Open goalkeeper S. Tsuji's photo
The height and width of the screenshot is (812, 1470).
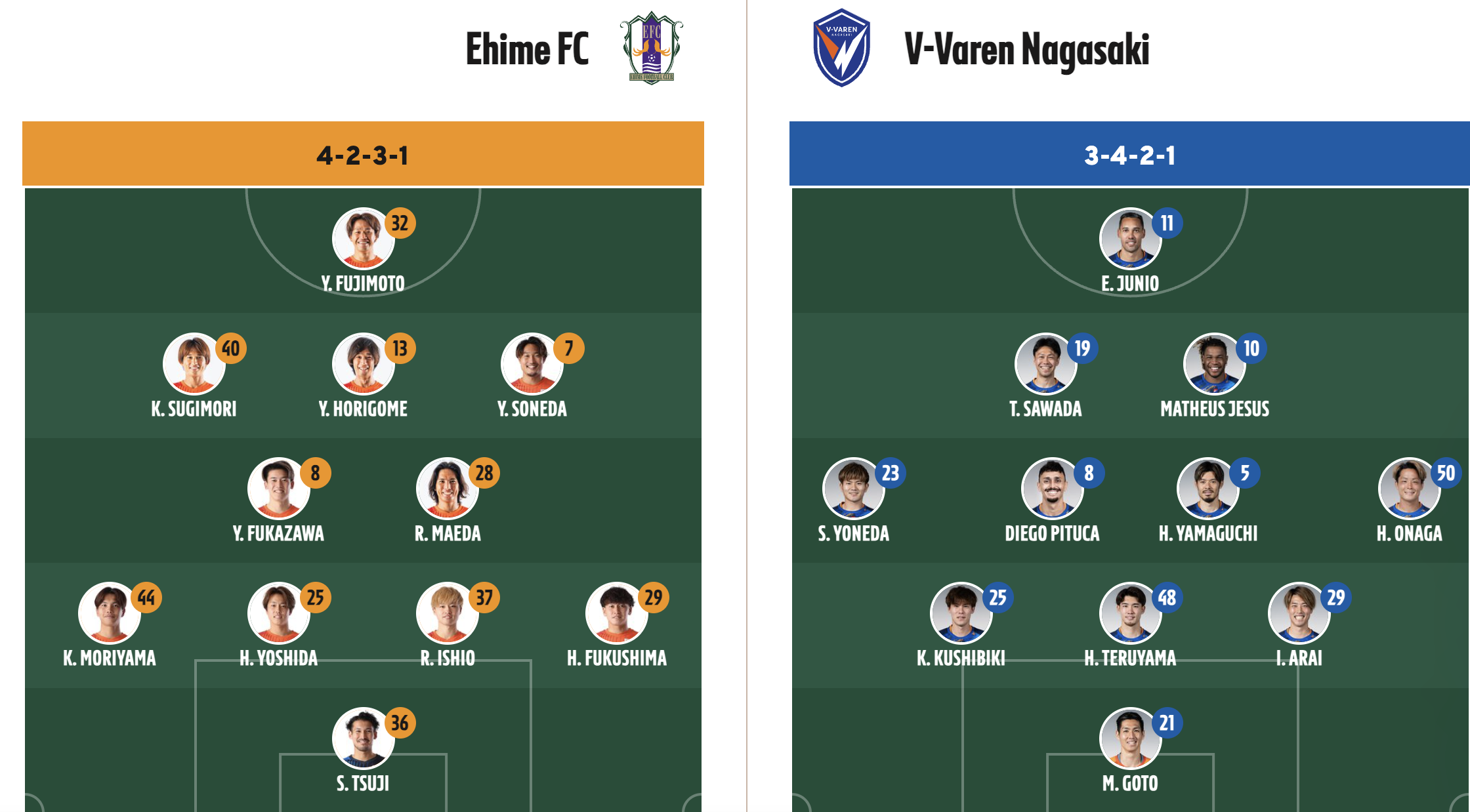point(363,739)
